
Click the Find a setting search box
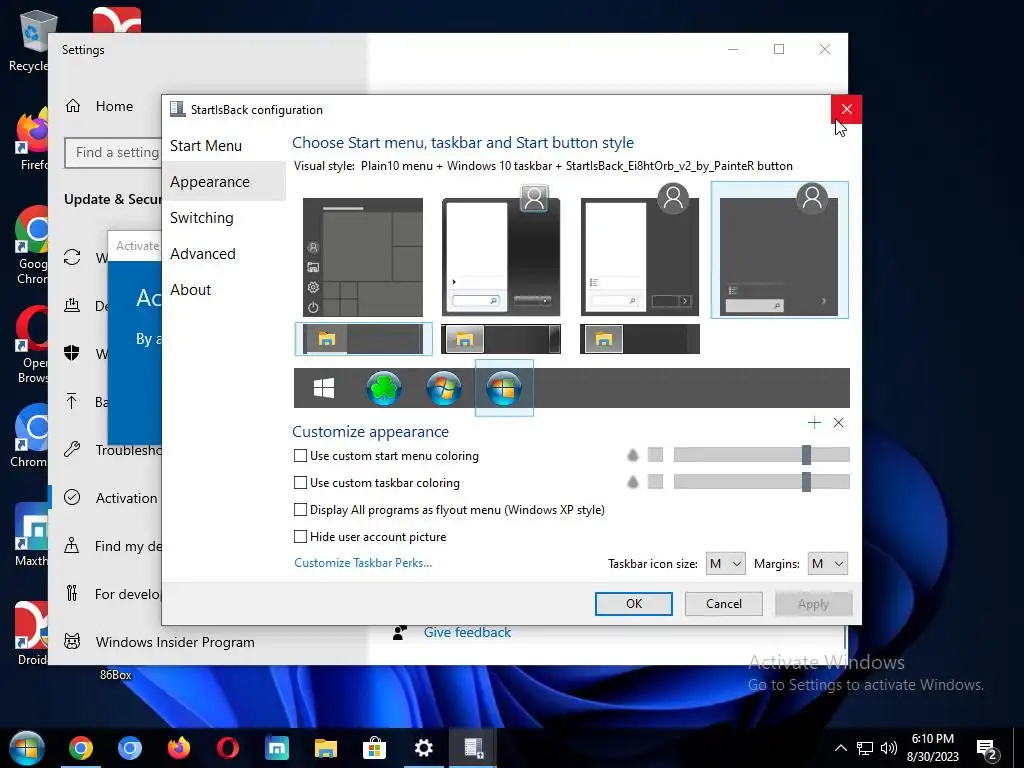(x=113, y=152)
